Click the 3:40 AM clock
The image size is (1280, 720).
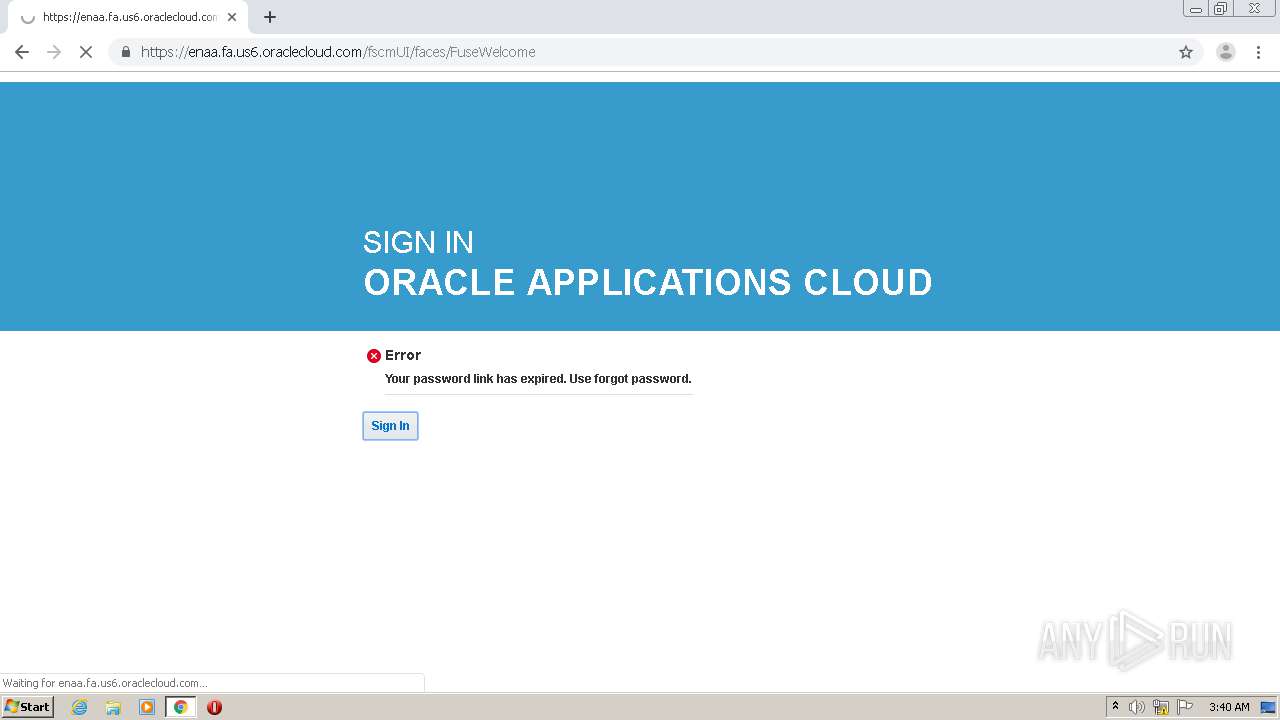click(x=1229, y=707)
